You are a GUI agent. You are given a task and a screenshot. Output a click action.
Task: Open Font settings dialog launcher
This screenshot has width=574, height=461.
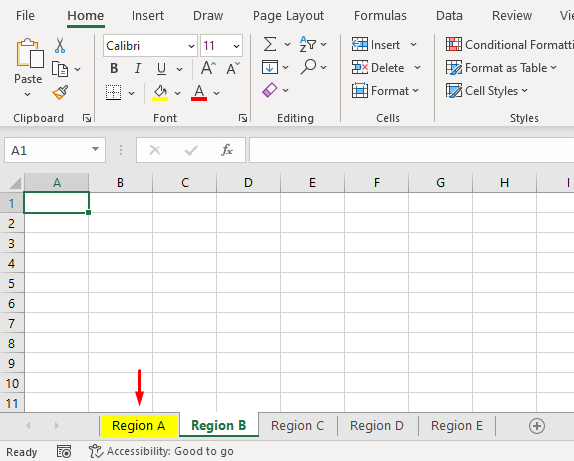tap(243, 118)
